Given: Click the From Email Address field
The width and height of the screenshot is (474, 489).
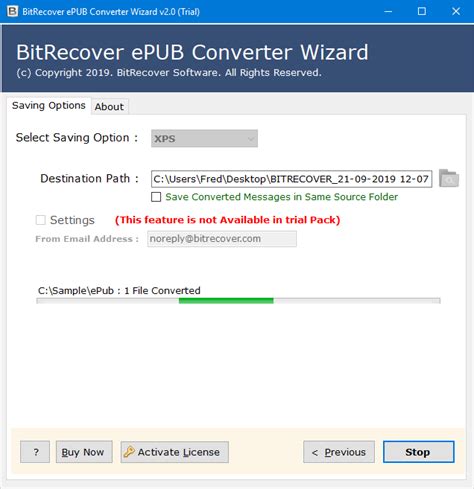Looking at the screenshot, I should click(x=222, y=239).
